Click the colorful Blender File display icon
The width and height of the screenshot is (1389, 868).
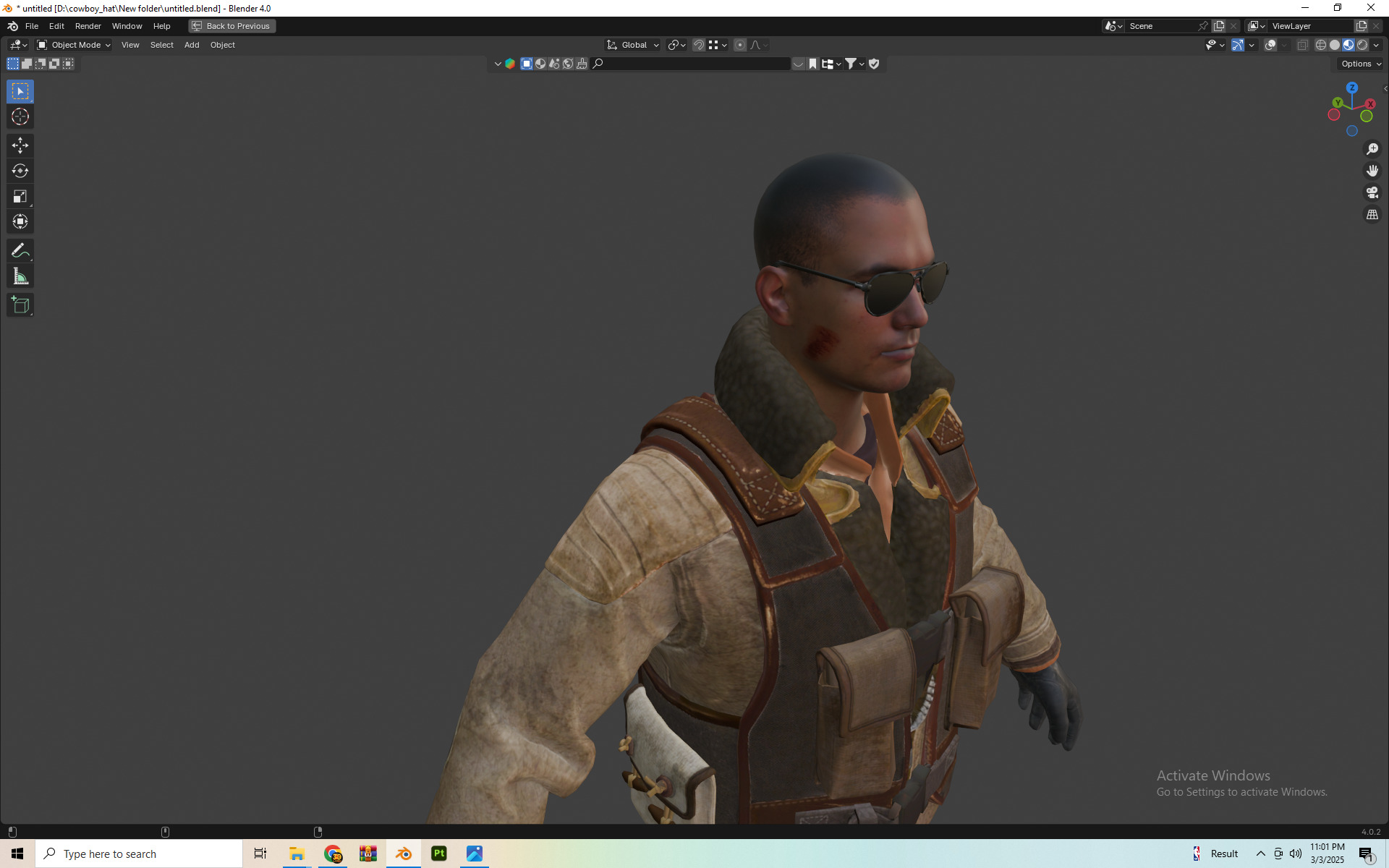coord(510,64)
